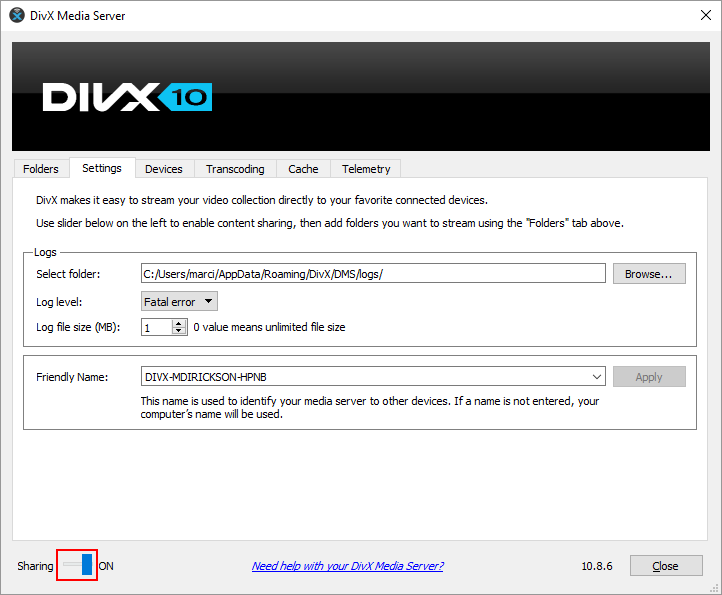This screenshot has width=722, height=595.
Task: Click the DivX Media Server title bar icon
Action: coord(17,15)
